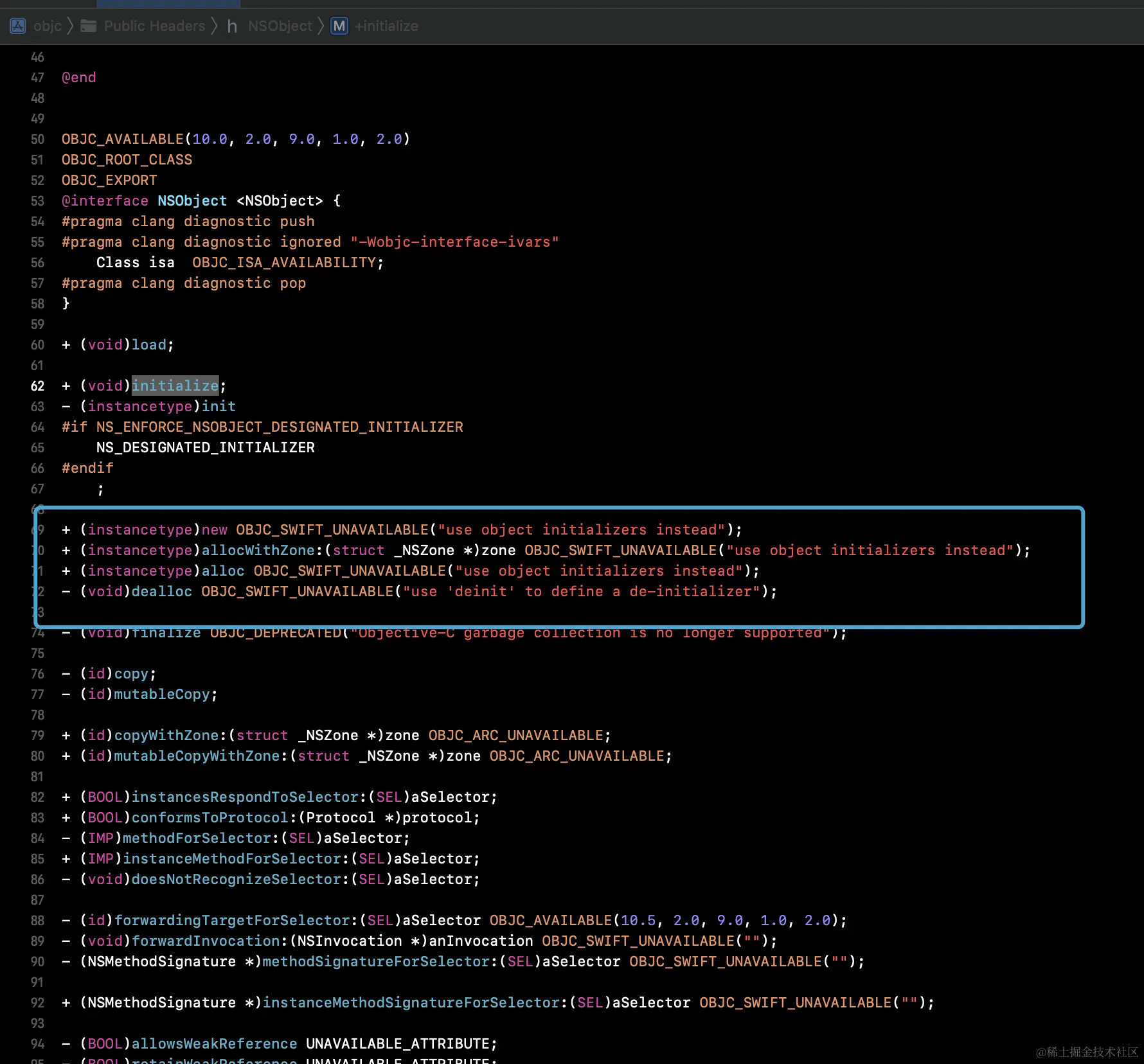This screenshot has height=1064, width=1144.
Task: Click the bold NSObject class name after @interface
Action: pyautogui.click(x=192, y=201)
